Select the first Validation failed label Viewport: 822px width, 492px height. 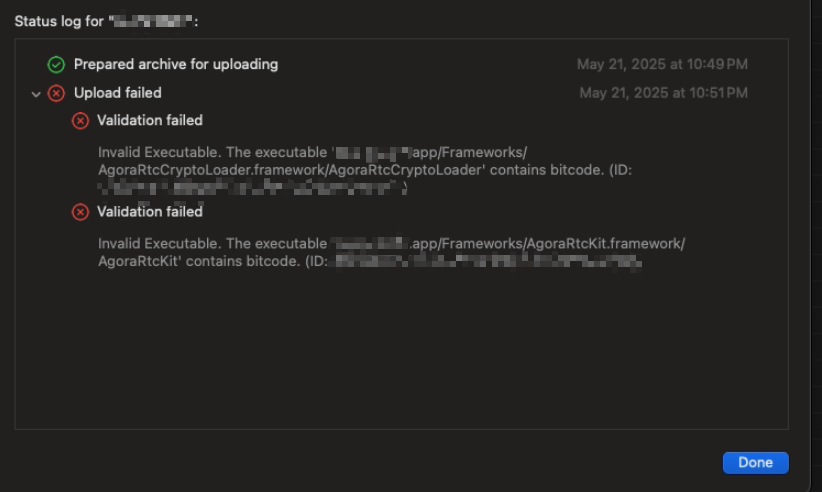[150, 121]
